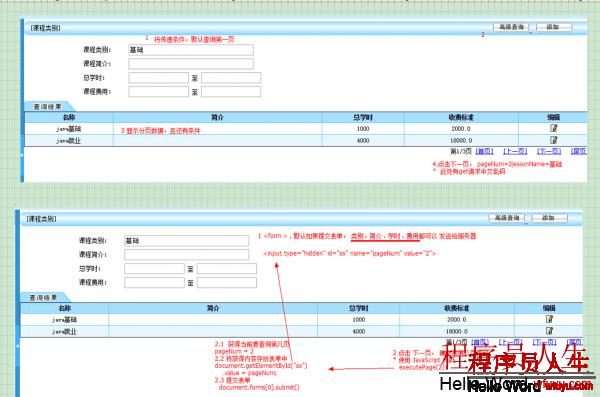This screenshot has width=600, height=397.
Task: Click the 高级查询 button in bottom panel
Action: 507,218
